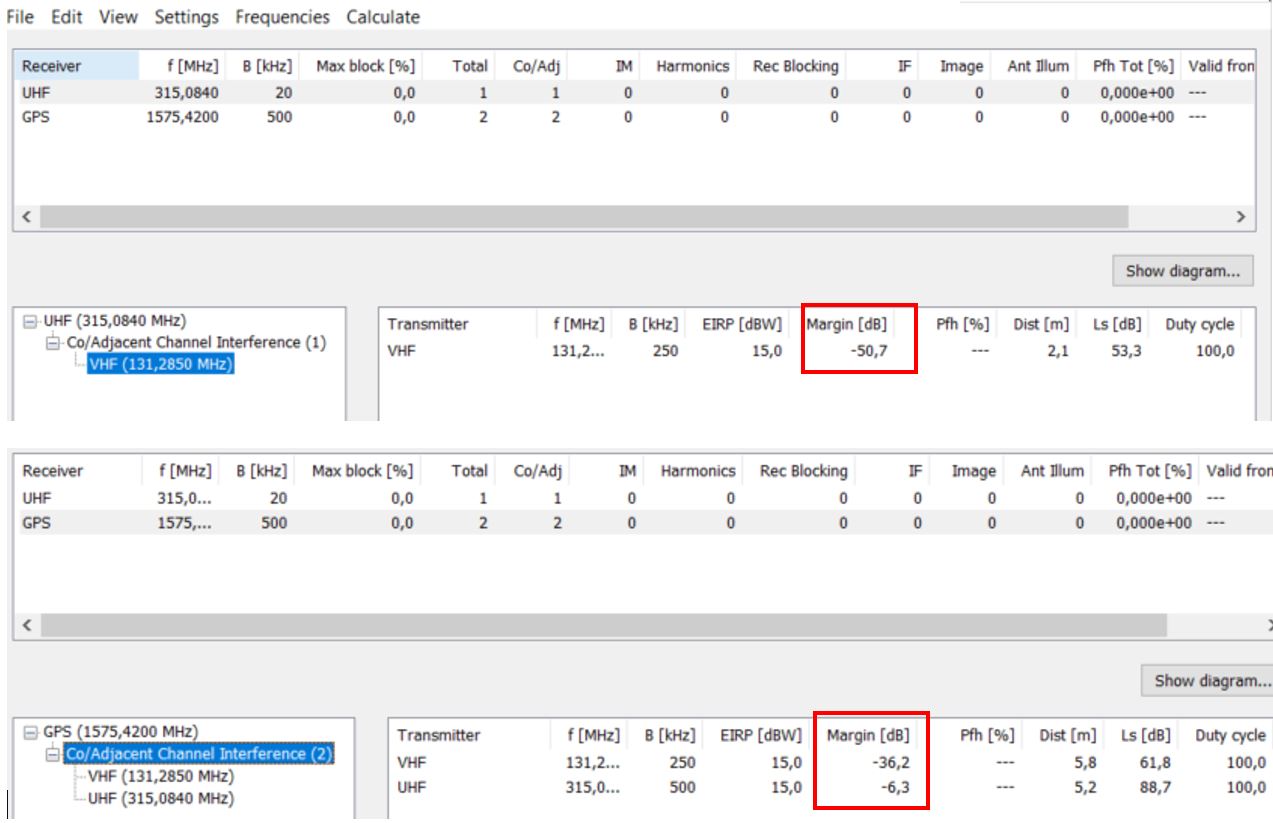Open the Edit menu
This screenshot has height=823, width=1273.
tap(67, 17)
